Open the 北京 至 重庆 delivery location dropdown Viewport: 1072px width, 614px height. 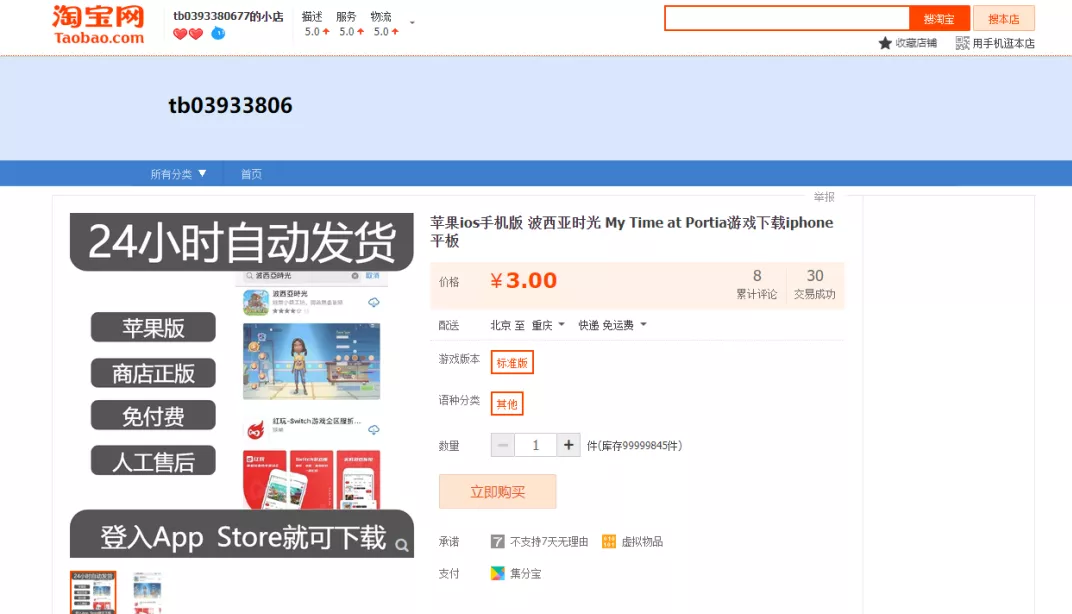tap(527, 325)
